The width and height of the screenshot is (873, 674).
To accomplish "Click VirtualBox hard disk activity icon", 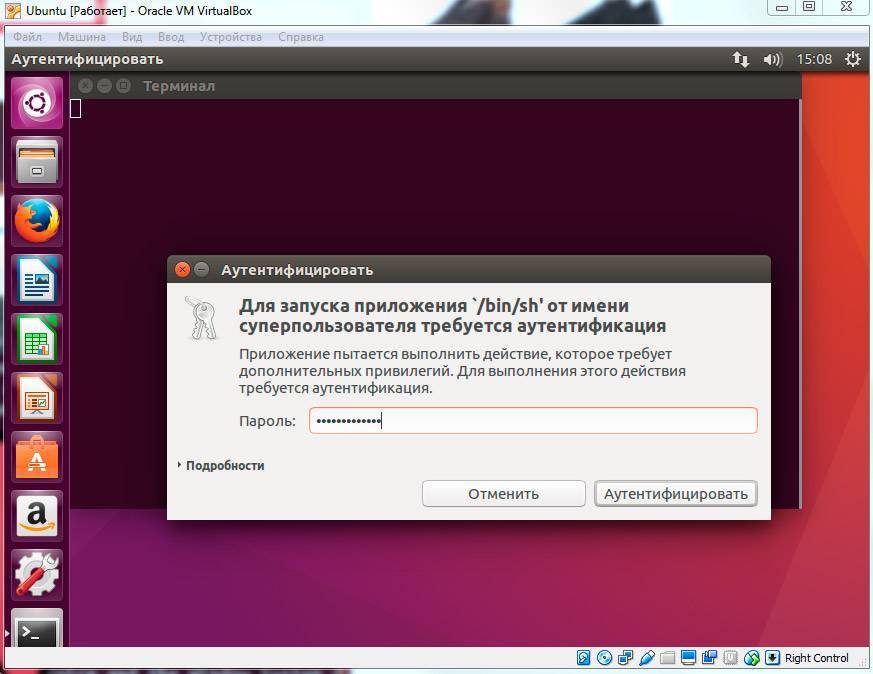I will (583, 658).
